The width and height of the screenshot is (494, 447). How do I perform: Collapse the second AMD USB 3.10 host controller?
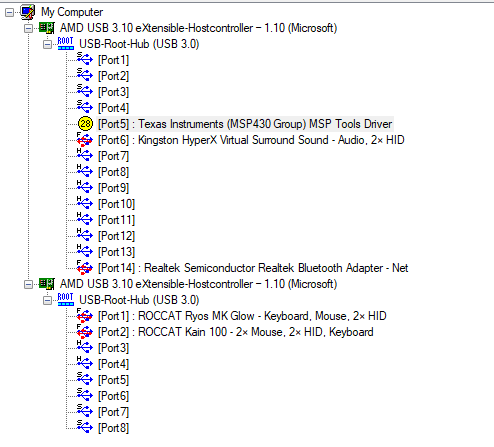pos(28,285)
